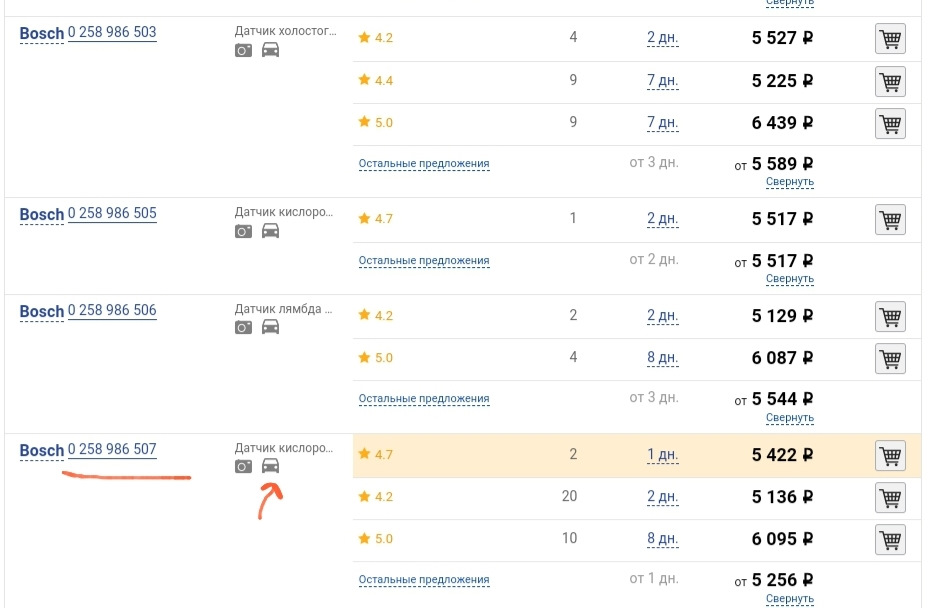Add the 6 087 ₽ offer to cart
Viewport: 928px width, 608px height.
890,358
